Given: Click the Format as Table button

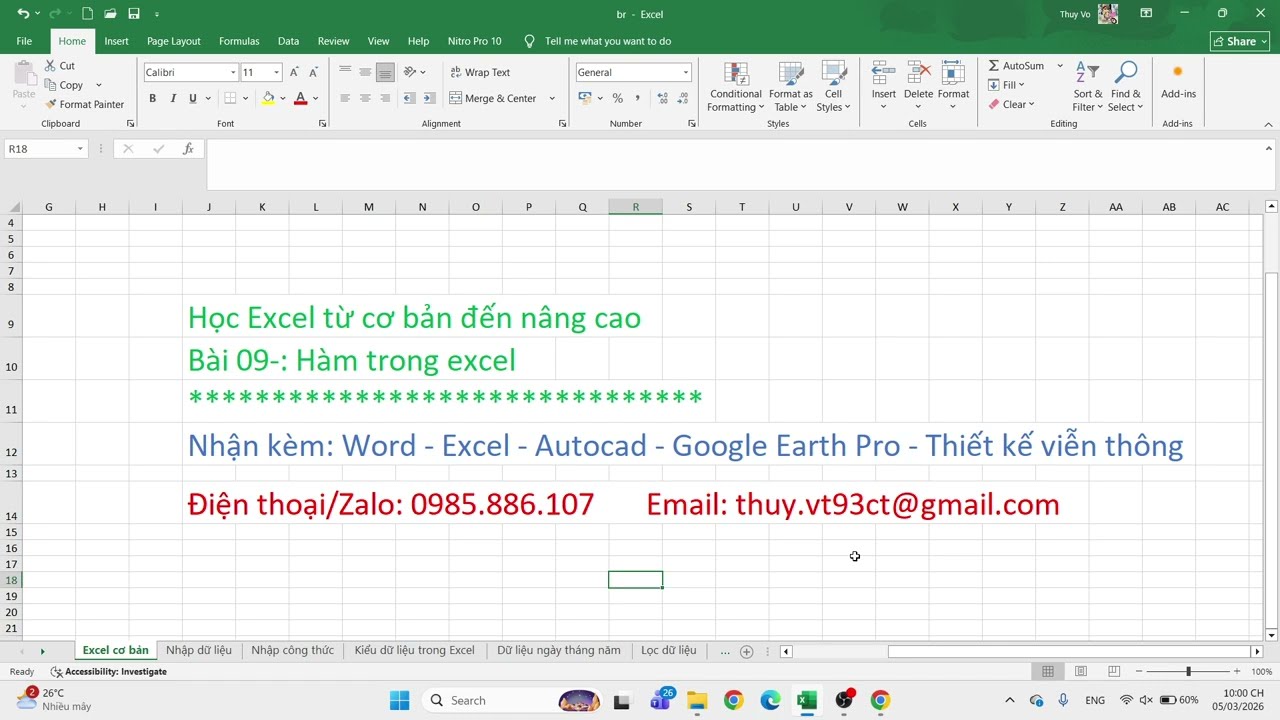Looking at the screenshot, I should 791,86.
